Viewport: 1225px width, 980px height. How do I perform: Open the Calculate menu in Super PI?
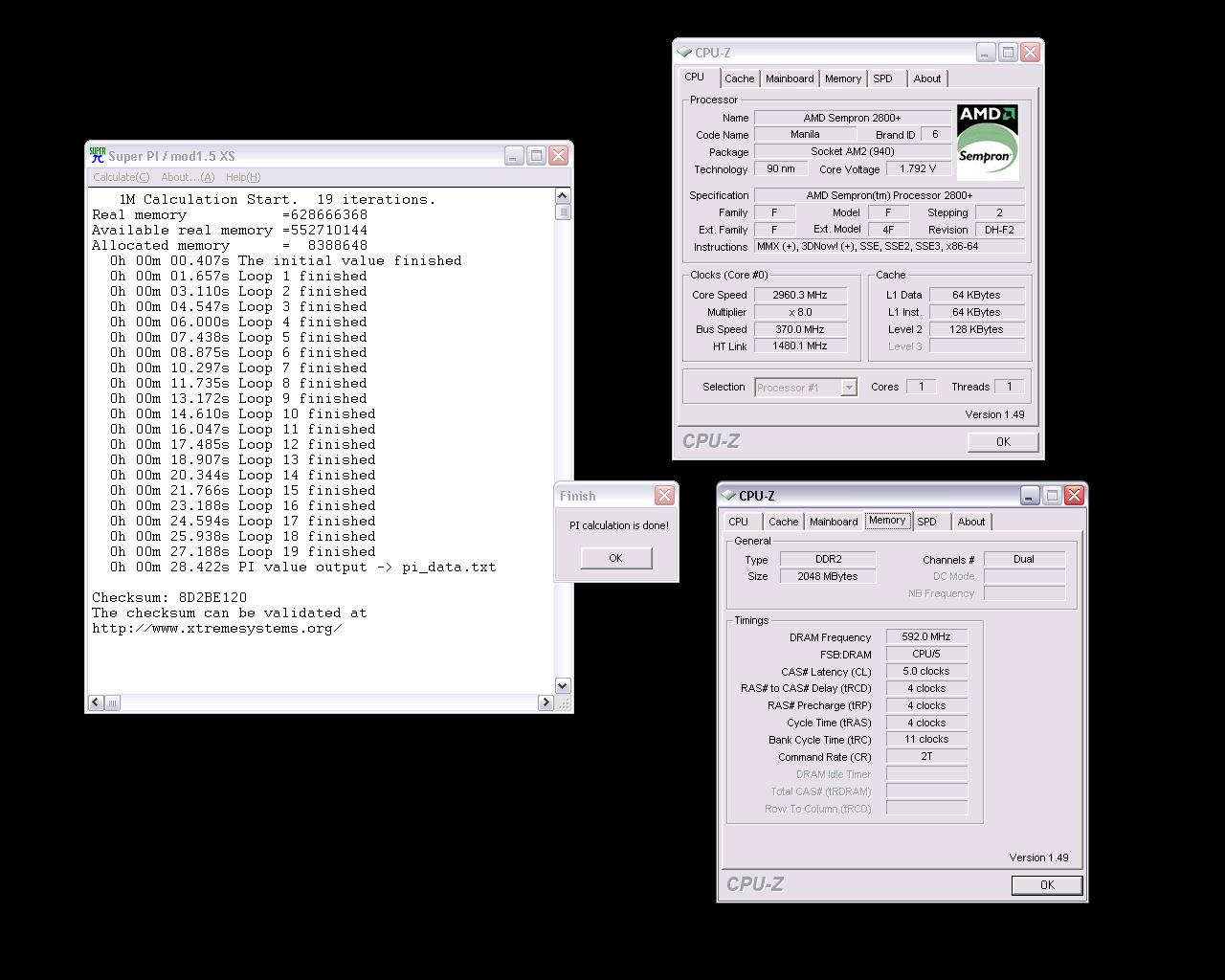[121, 177]
